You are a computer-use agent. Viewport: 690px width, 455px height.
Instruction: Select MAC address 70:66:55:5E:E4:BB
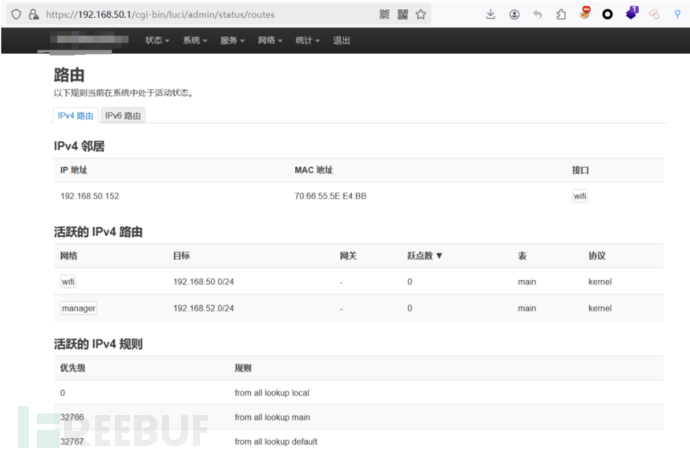pos(330,196)
